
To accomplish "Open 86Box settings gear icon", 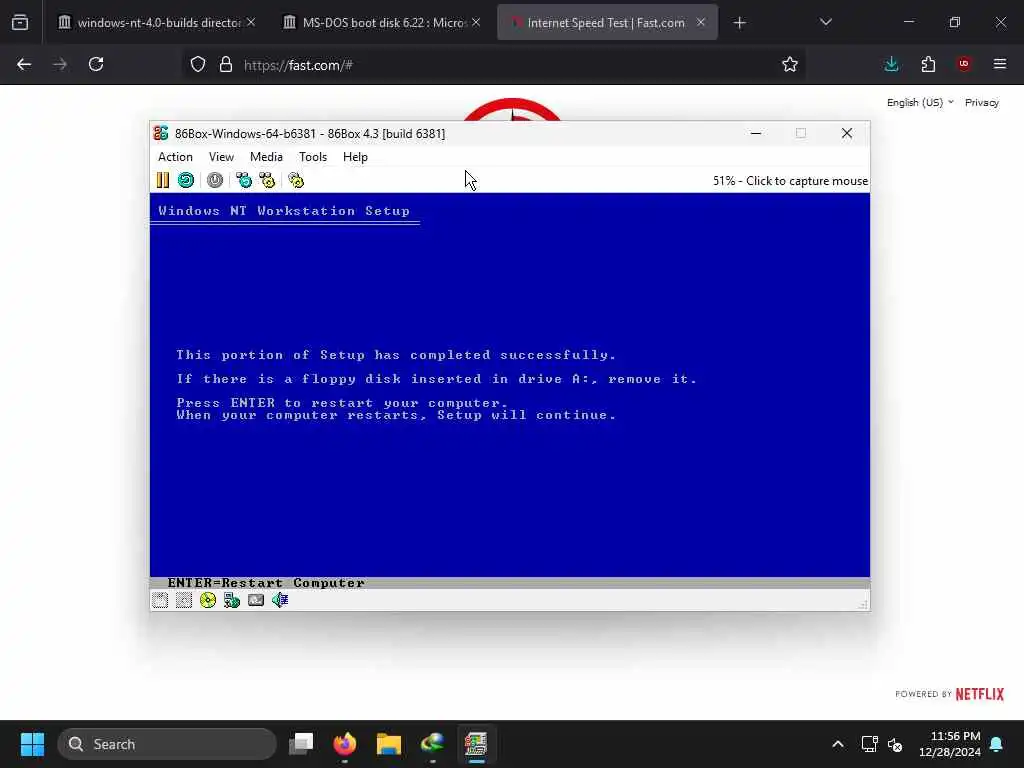I will [296, 180].
